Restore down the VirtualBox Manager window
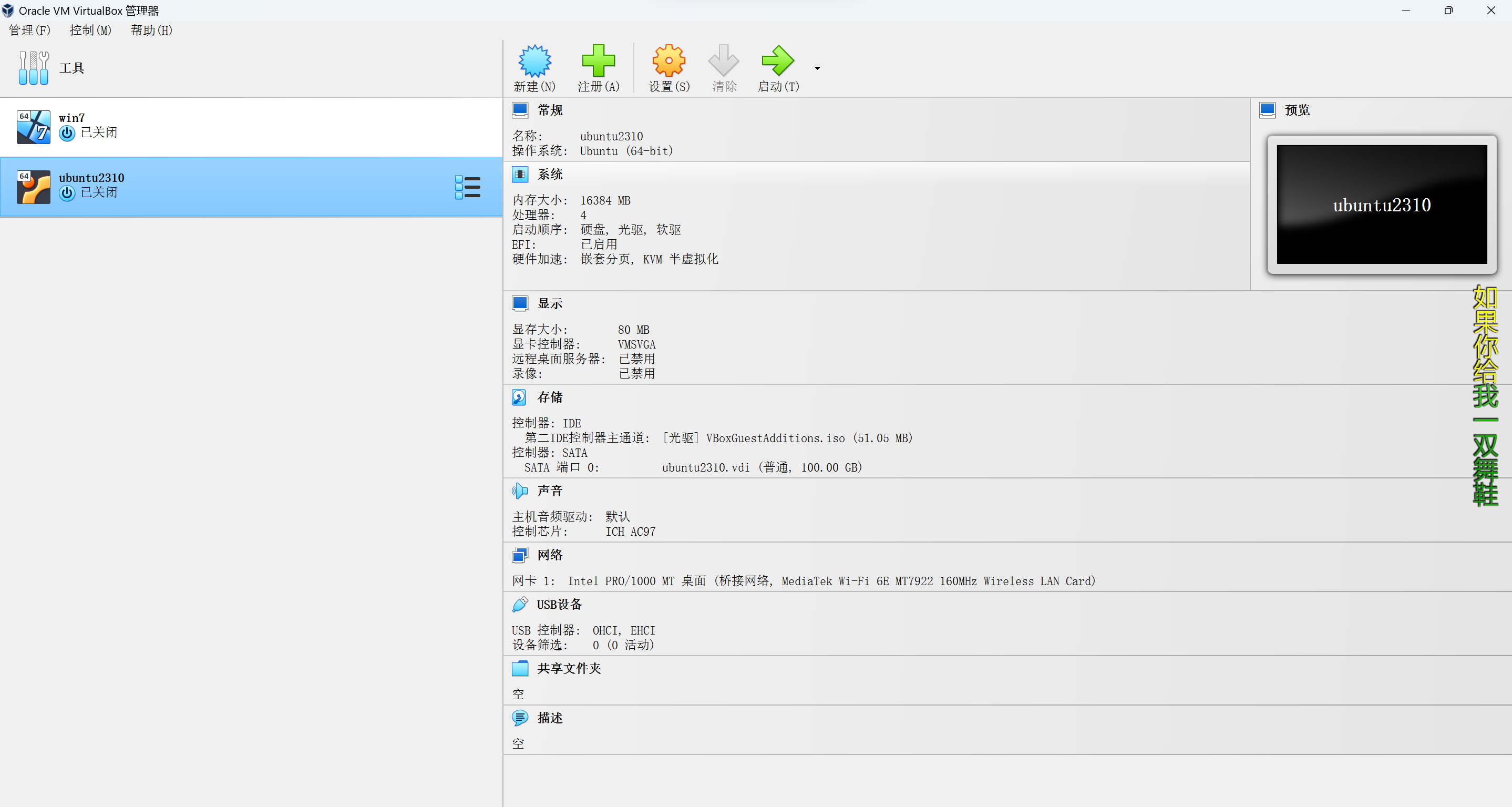Viewport: 1512px width, 807px height. pos(1448,11)
